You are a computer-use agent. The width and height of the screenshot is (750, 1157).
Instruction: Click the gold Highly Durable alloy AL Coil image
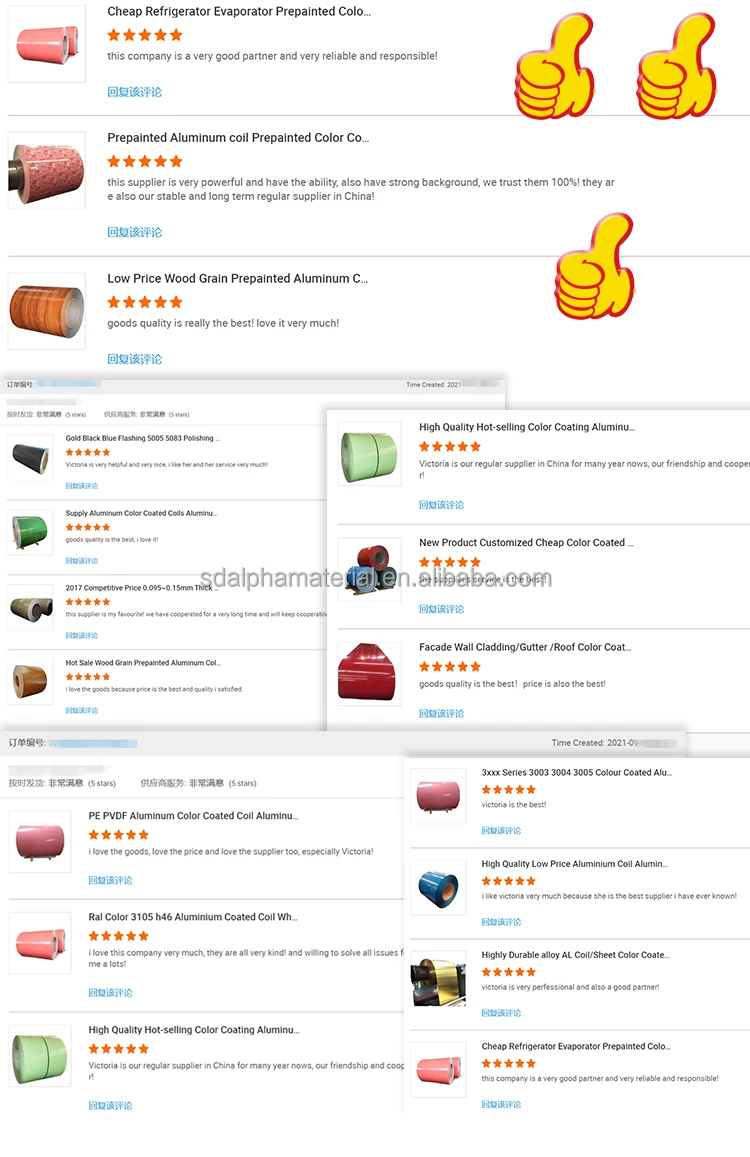438,978
